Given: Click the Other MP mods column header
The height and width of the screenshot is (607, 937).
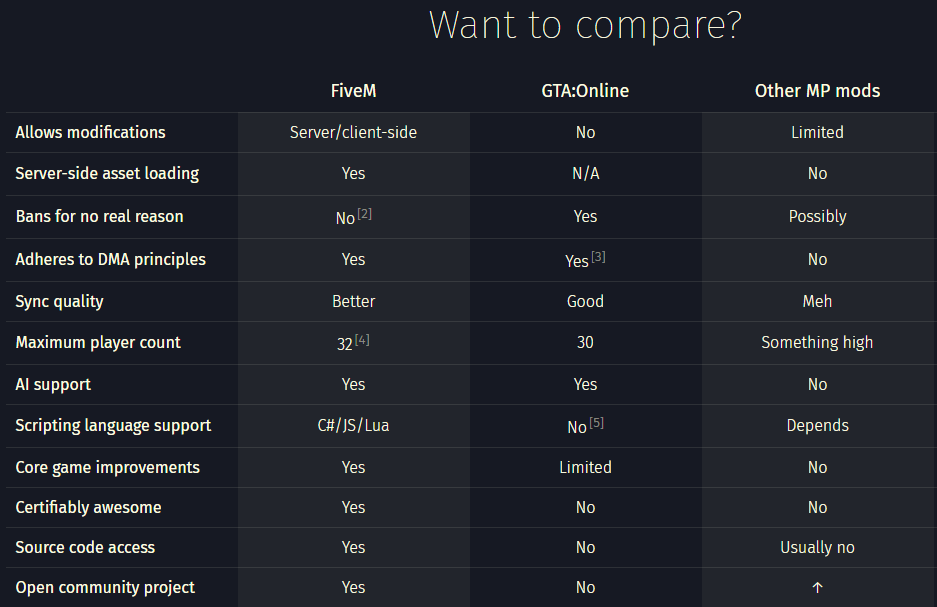Looking at the screenshot, I should click(x=817, y=91).
